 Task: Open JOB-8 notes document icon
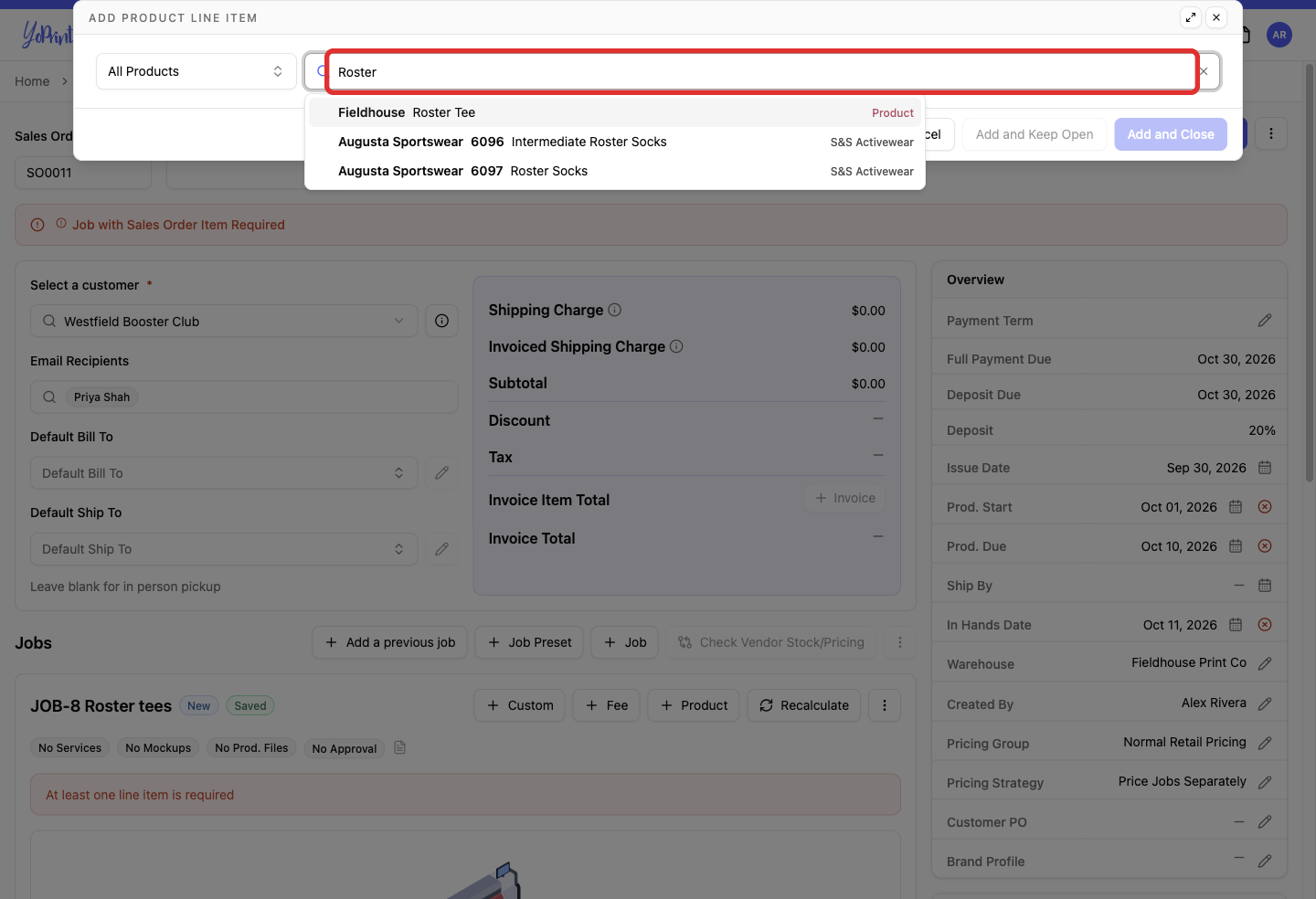click(x=399, y=747)
